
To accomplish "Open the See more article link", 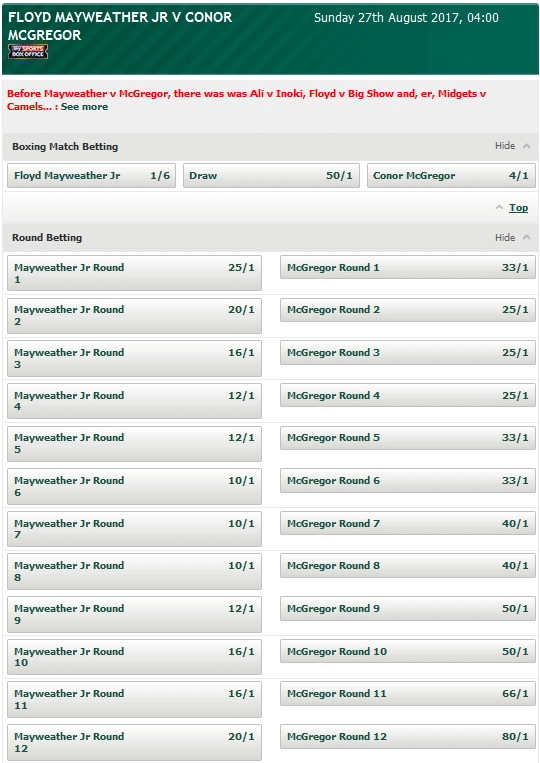I will 84,107.
